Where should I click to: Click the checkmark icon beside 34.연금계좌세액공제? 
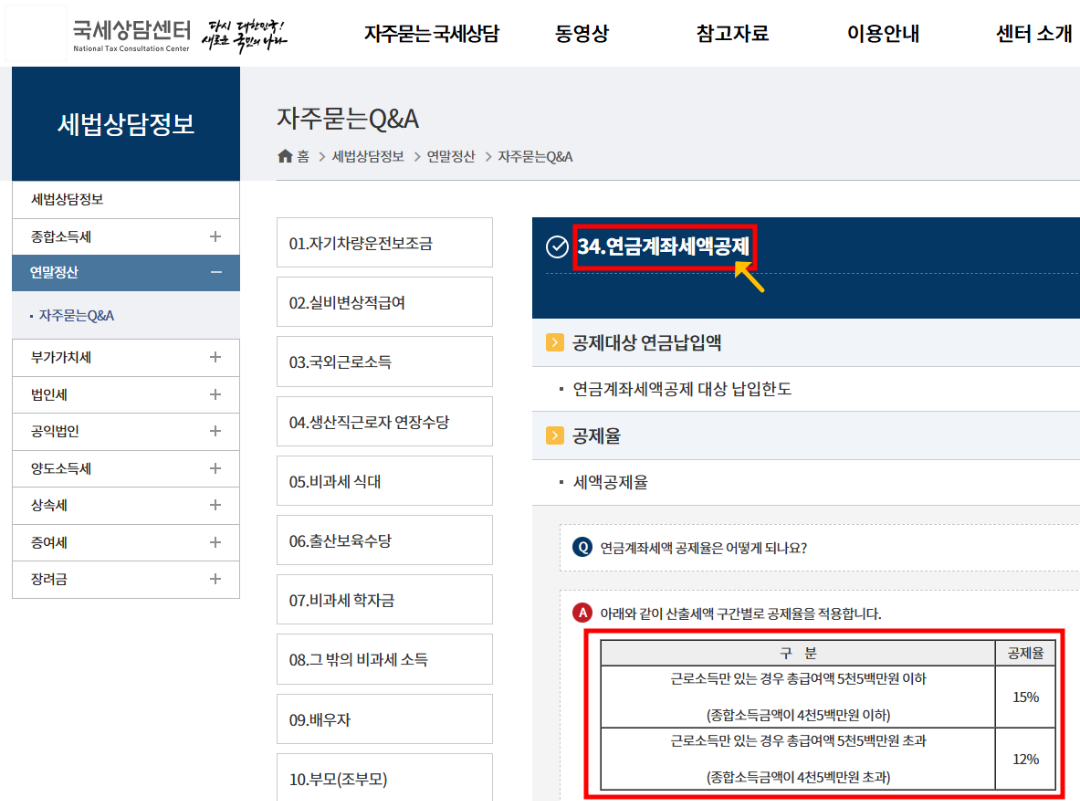point(557,247)
